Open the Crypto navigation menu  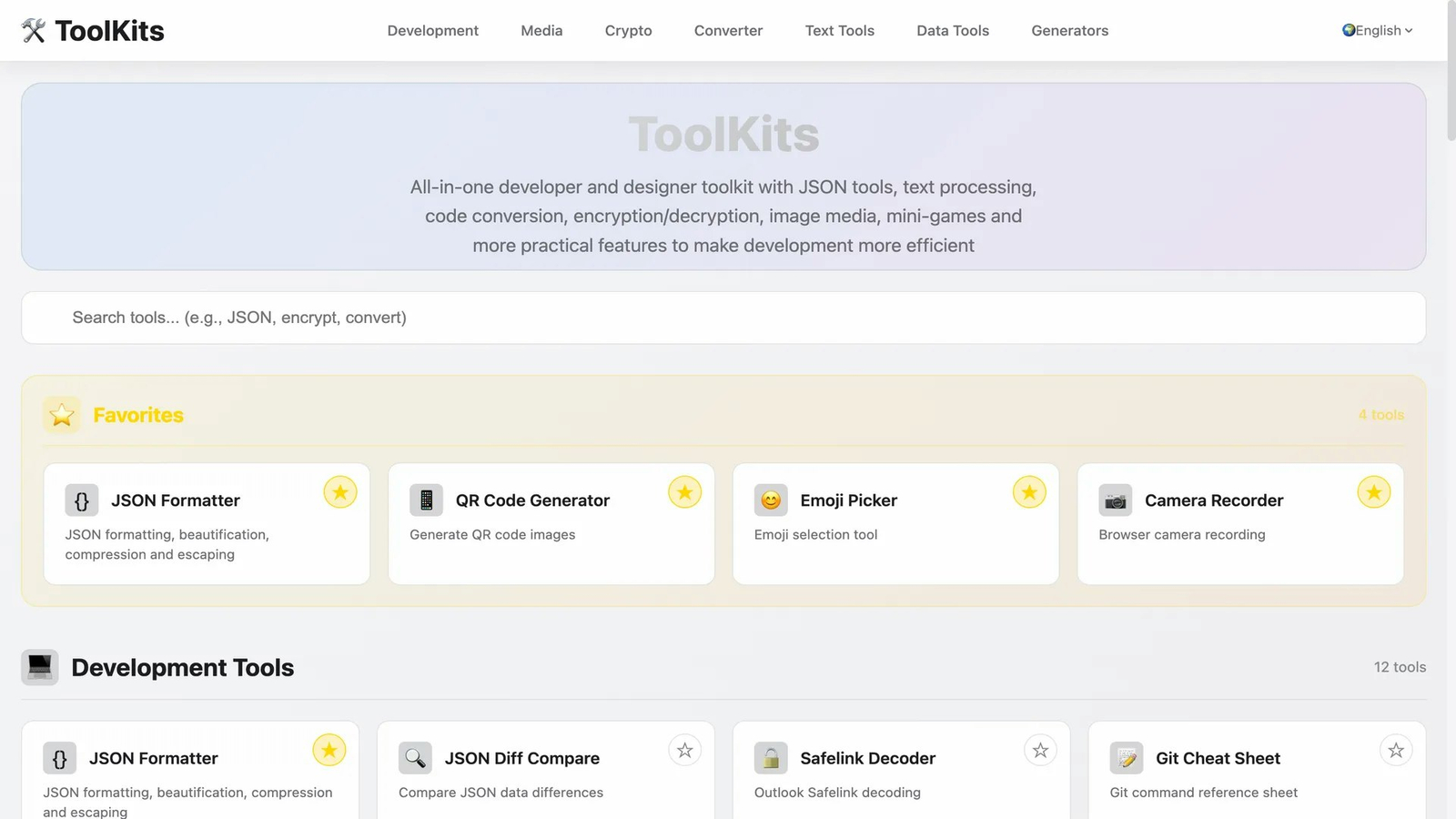pos(628,31)
